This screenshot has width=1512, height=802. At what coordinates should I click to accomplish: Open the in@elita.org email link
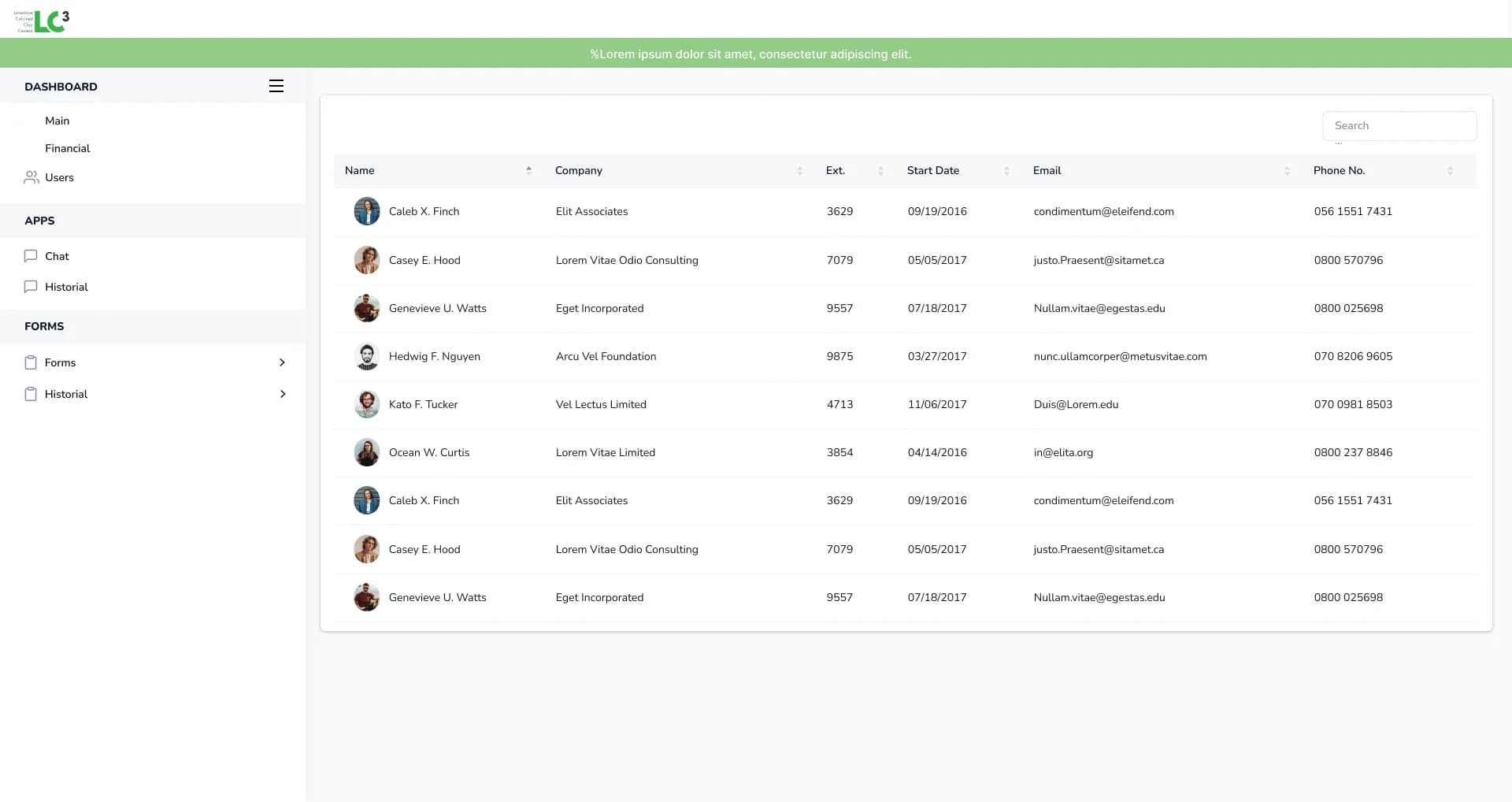tap(1063, 452)
